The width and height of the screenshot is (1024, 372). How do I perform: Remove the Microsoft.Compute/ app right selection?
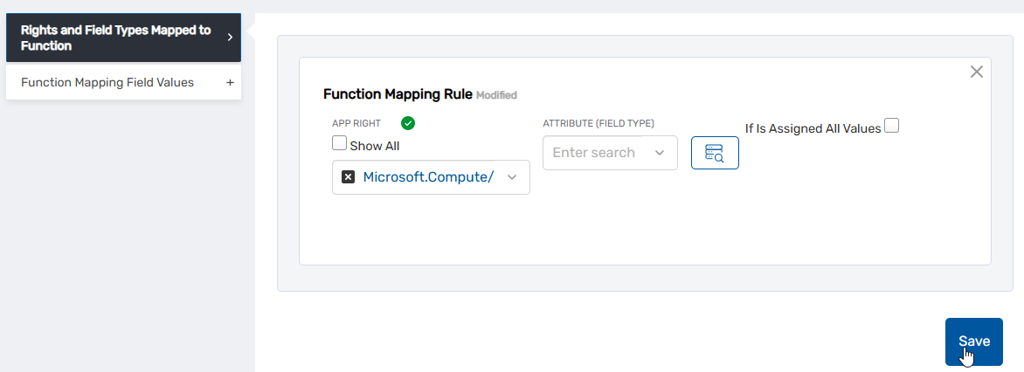tap(348, 177)
